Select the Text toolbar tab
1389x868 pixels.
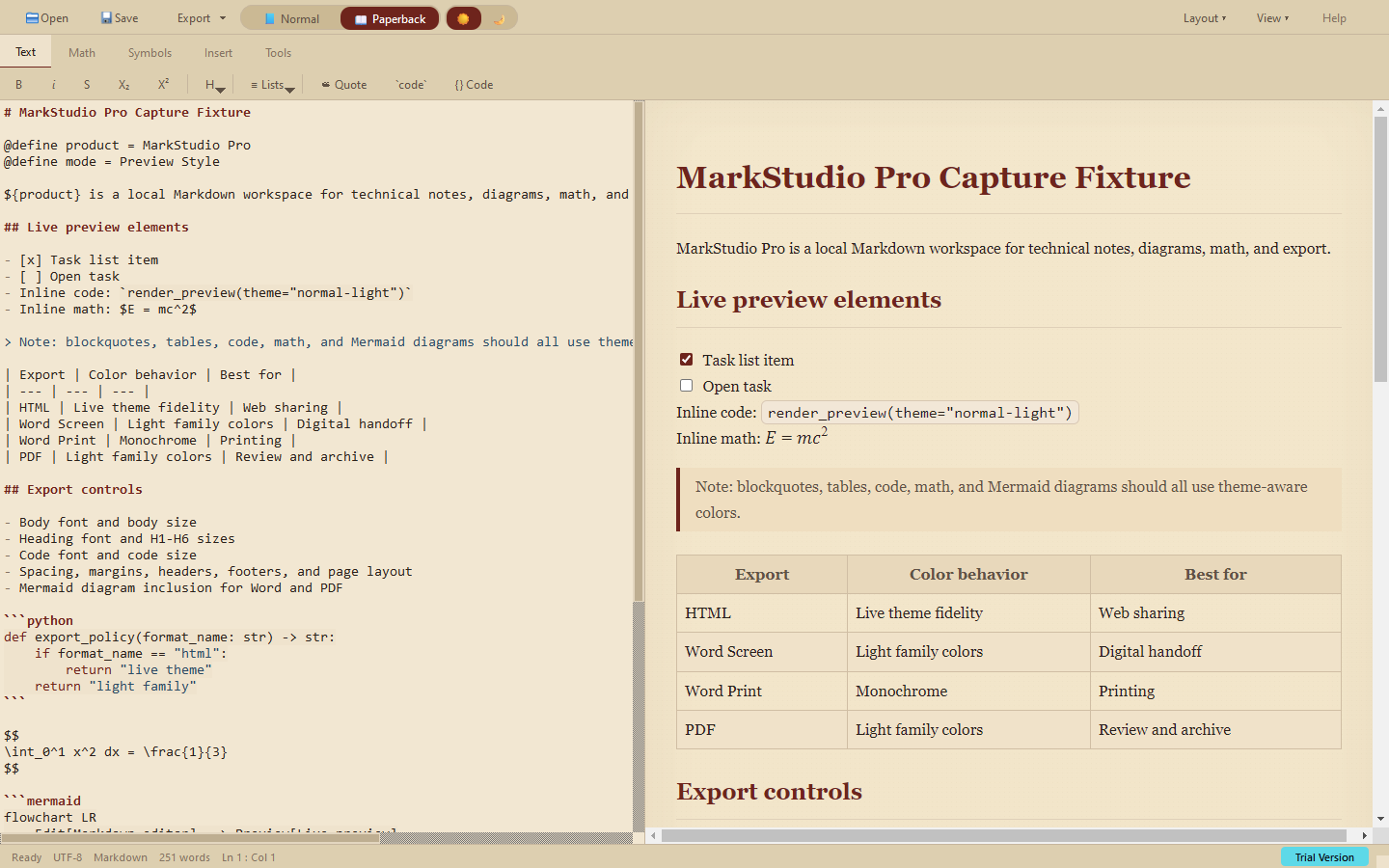tap(25, 52)
